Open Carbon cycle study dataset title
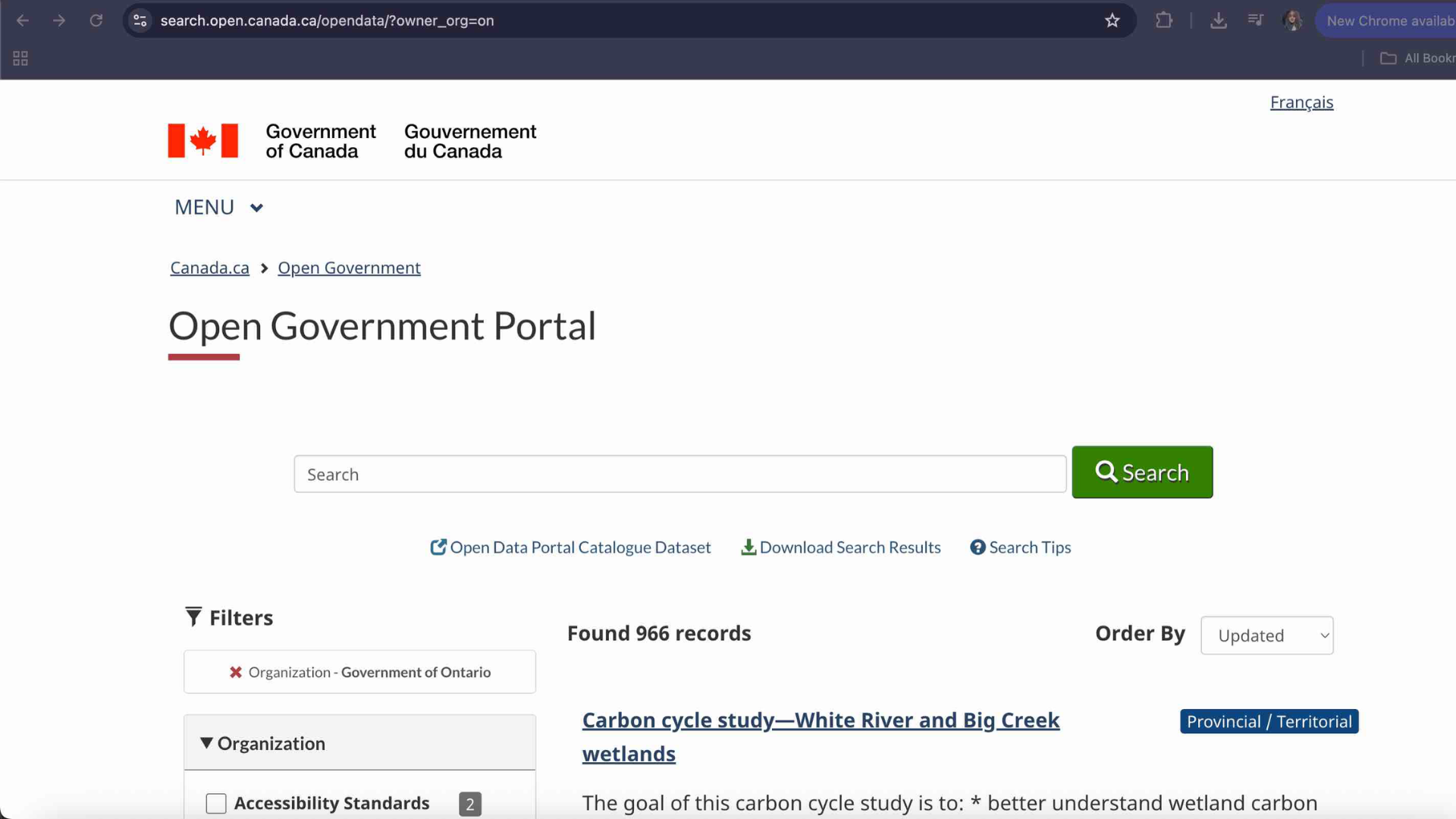 pos(820,720)
